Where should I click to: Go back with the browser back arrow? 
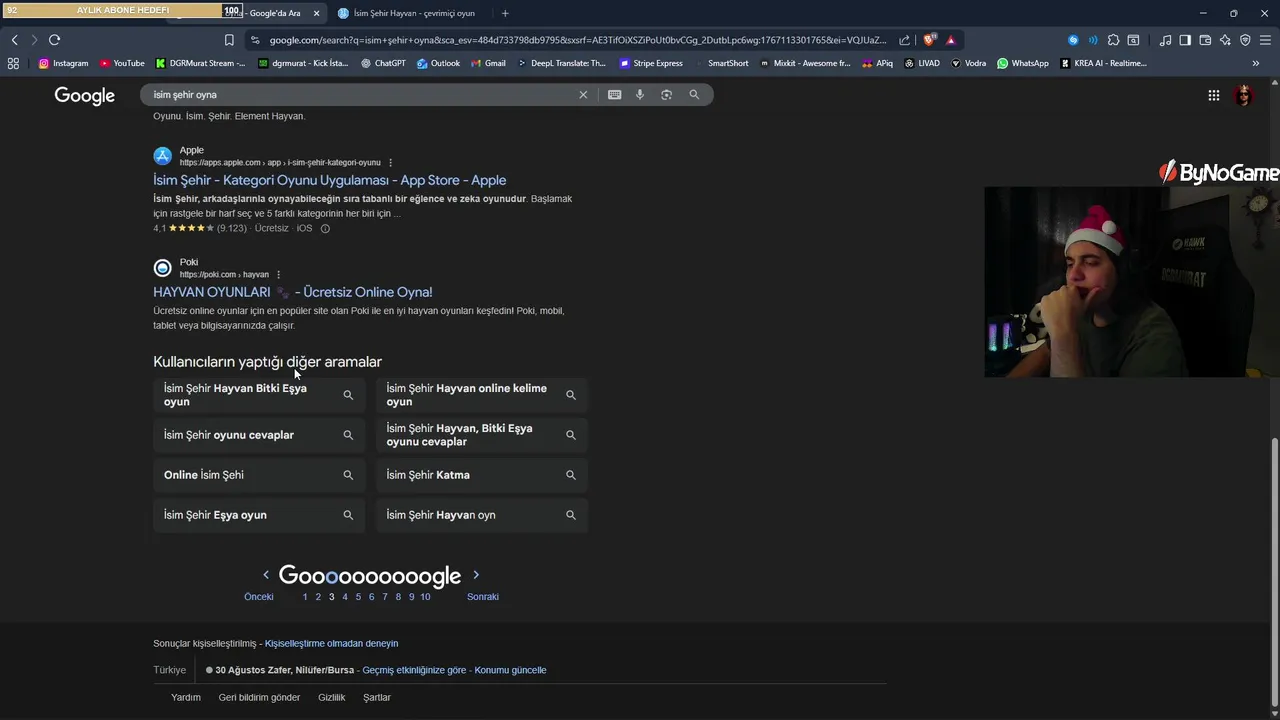14,40
